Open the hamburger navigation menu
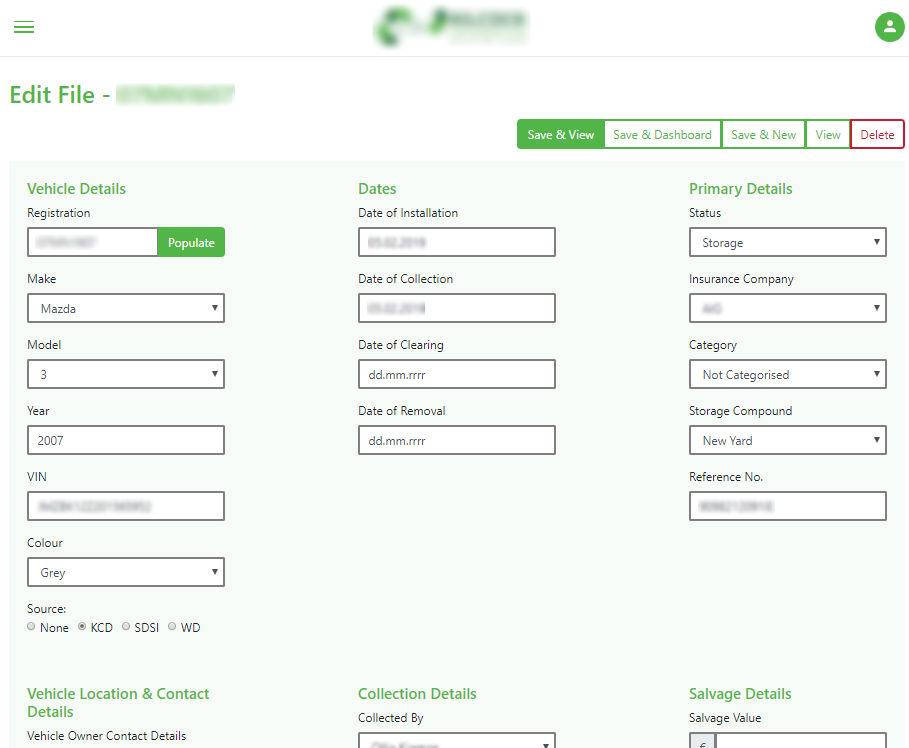The height and width of the screenshot is (748, 909). [24, 27]
